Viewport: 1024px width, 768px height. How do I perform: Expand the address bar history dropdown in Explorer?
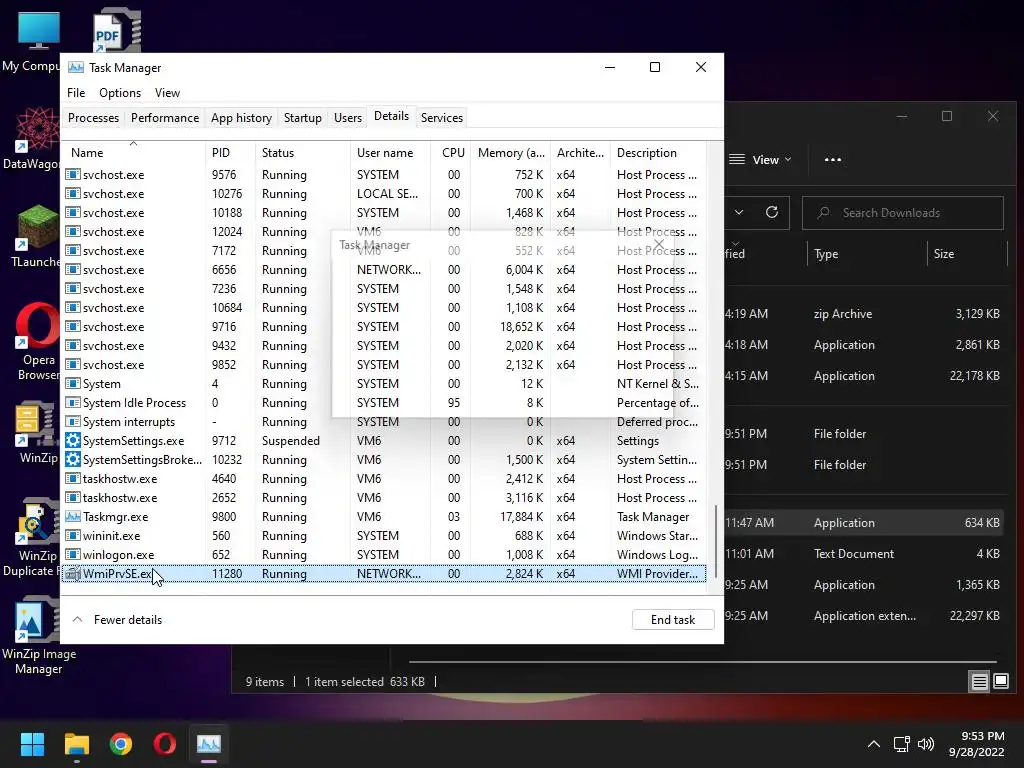point(739,212)
